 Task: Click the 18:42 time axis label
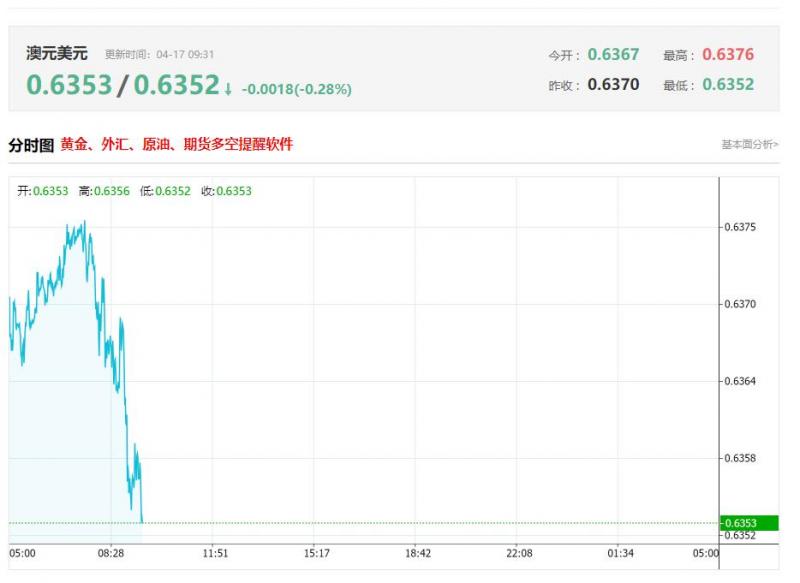pyautogui.click(x=418, y=553)
